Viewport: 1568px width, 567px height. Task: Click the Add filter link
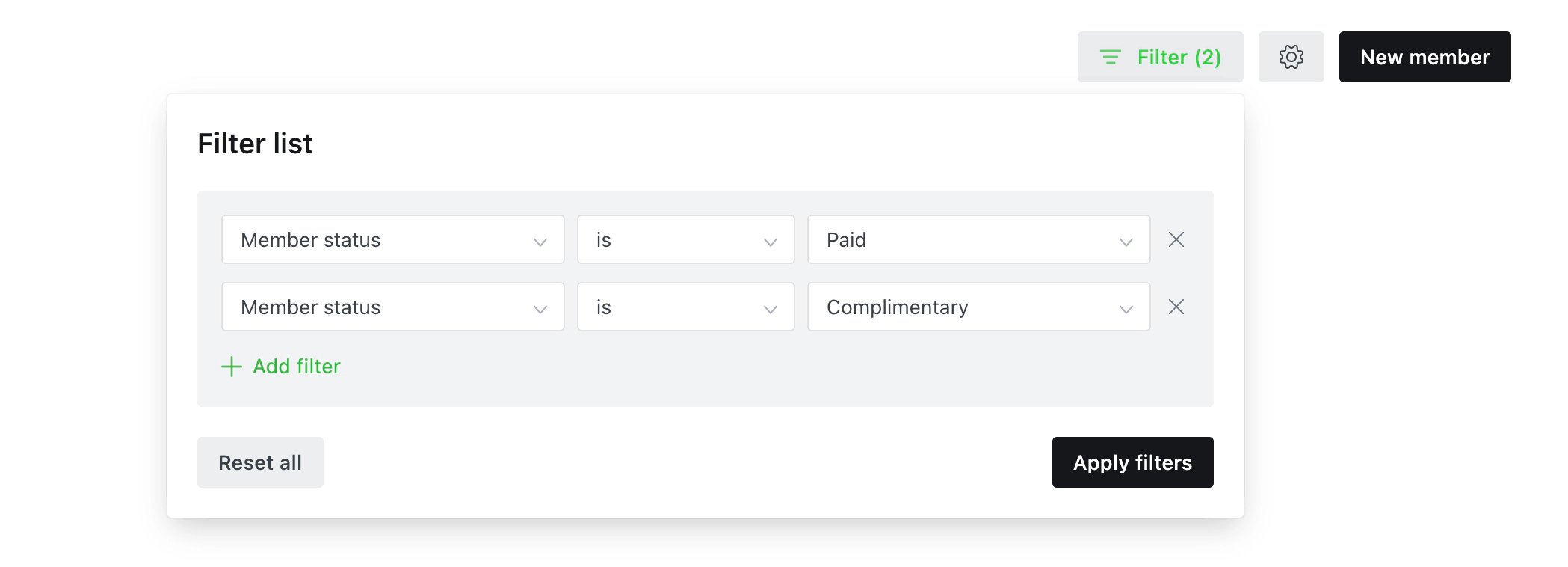281,367
